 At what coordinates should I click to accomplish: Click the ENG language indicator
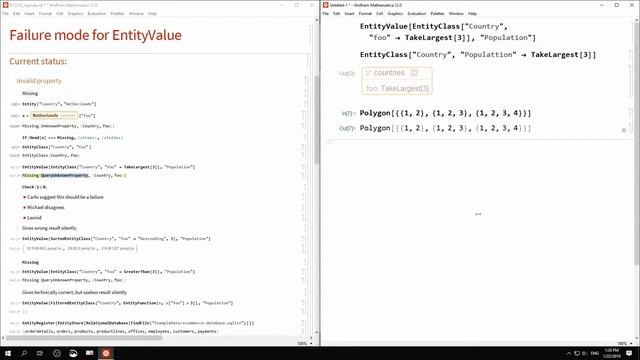(595, 353)
